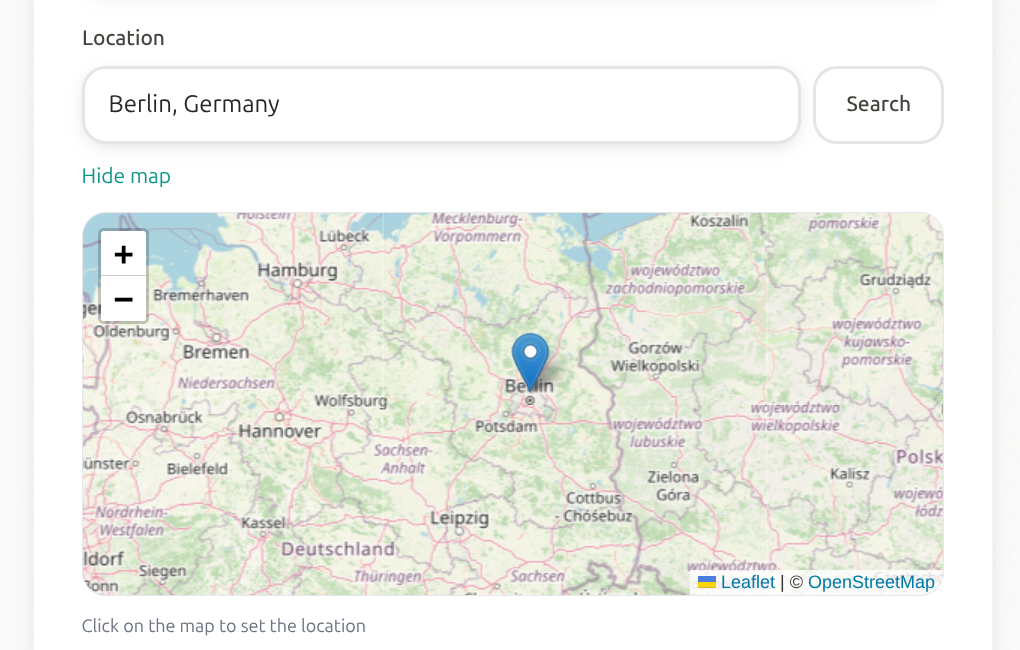Zoom in using the plus control

click(x=123, y=253)
